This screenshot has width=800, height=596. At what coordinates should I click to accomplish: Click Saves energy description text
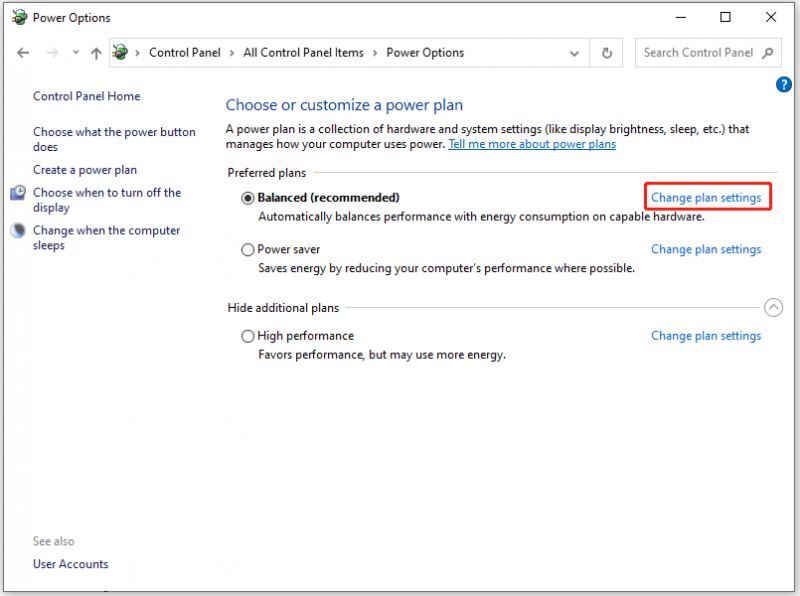446,268
